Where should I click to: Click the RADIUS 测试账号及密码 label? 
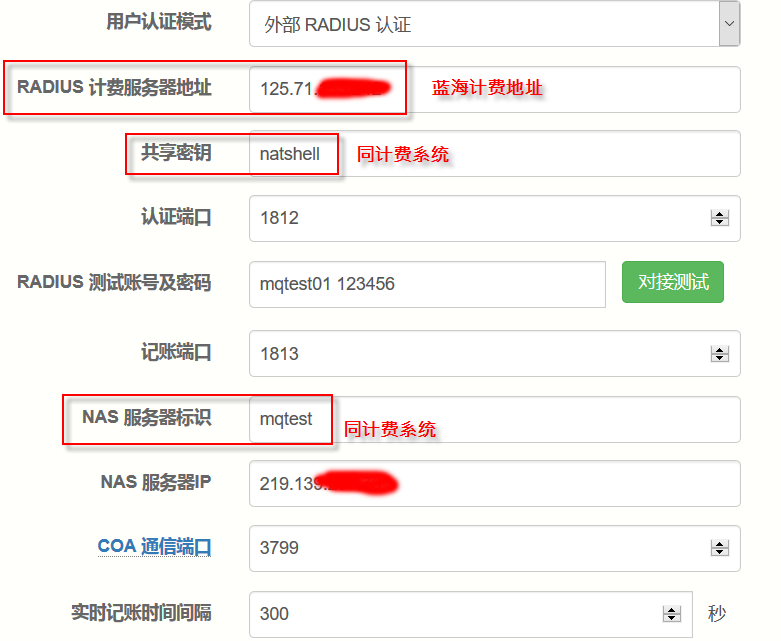[114, 283]
